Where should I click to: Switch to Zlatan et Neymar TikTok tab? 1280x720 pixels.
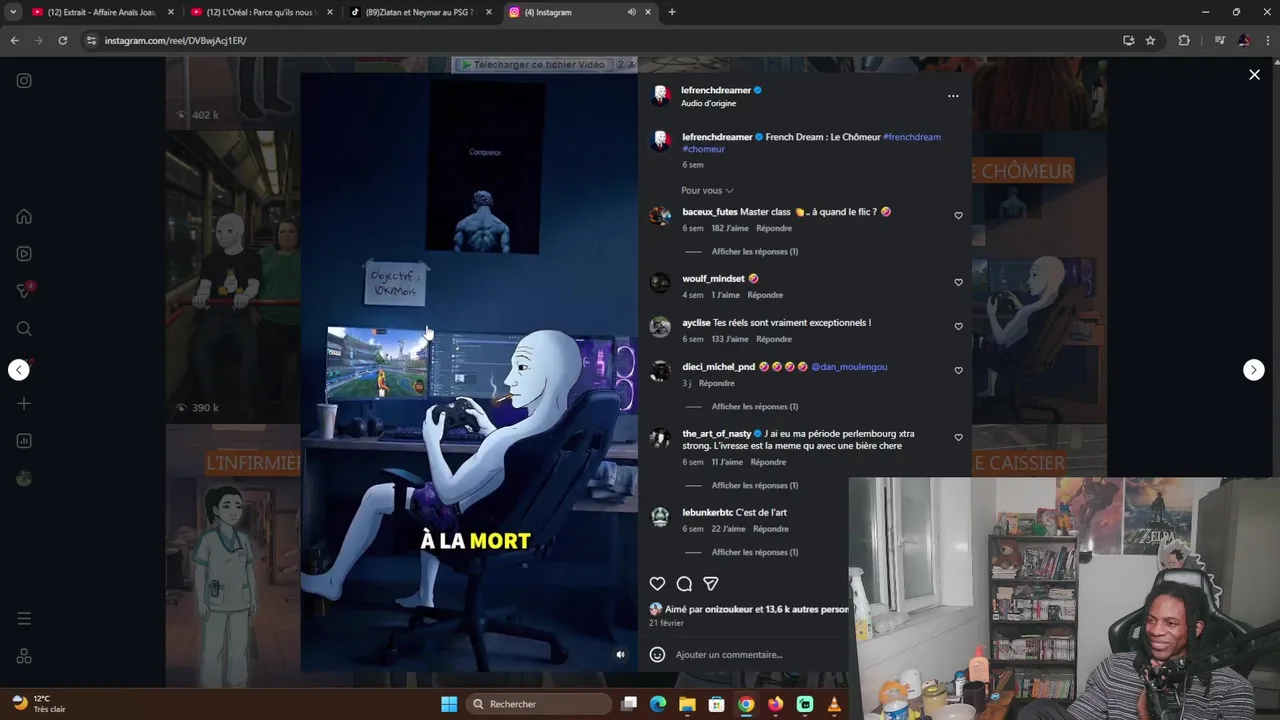(x=420, y=12)
